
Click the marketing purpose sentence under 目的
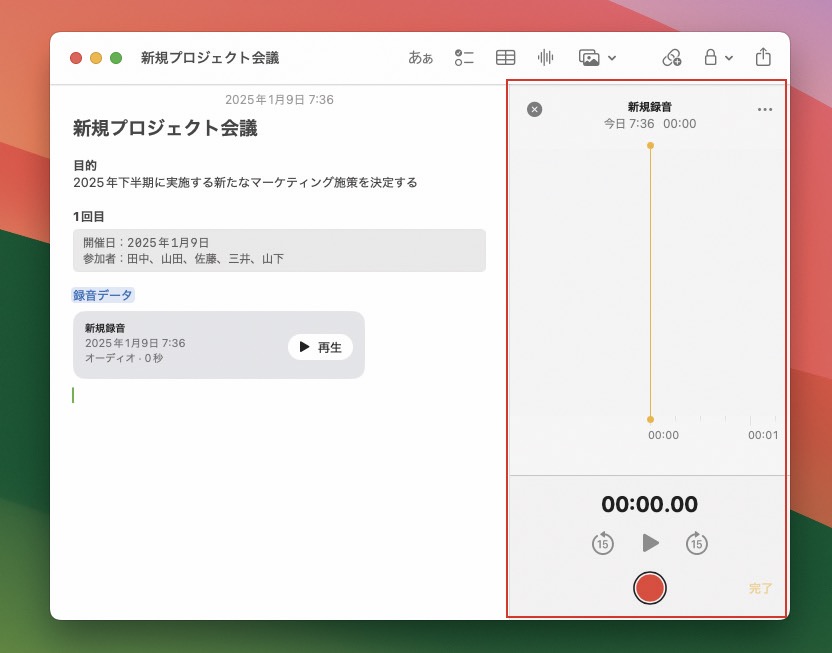coord(245,182)
